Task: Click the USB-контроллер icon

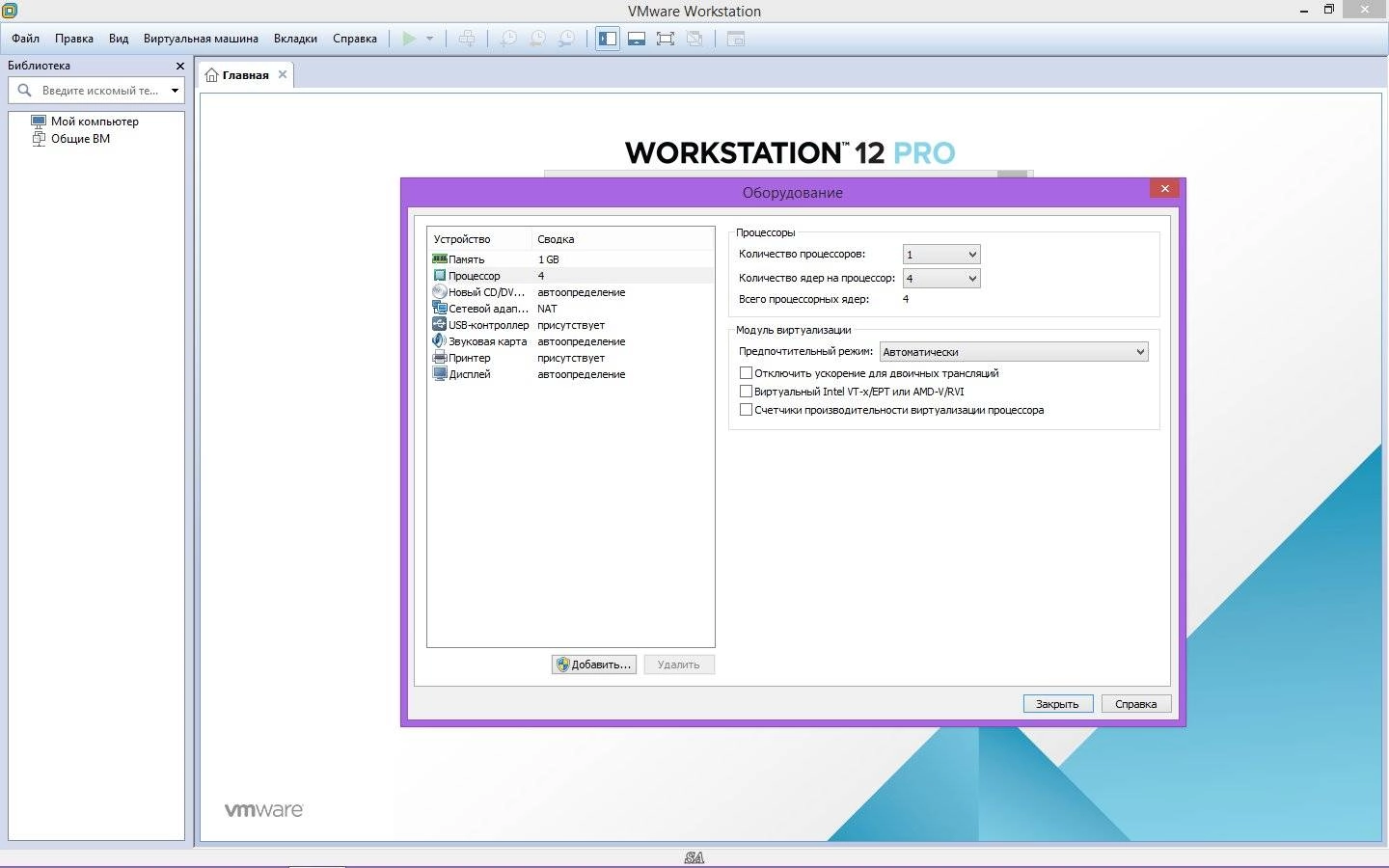Action: (x=440, y=325)
